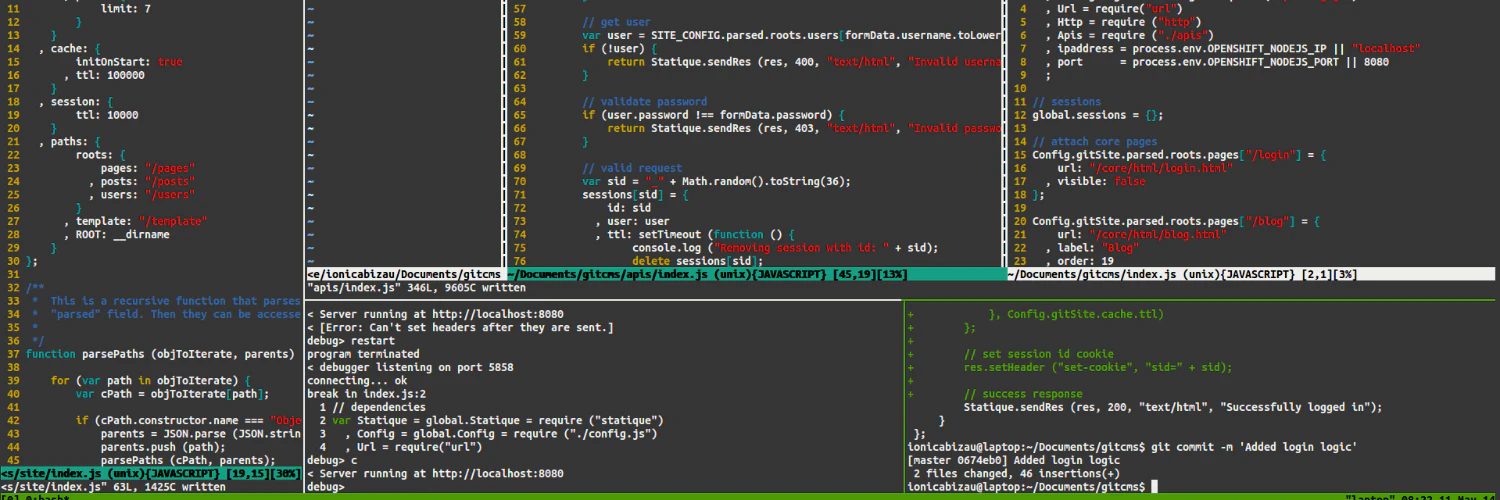Click the 'Successfully logged in' sendRes line
Image resolution: width=1500 pixels, height=500 pixels.
coord(1173,408)
